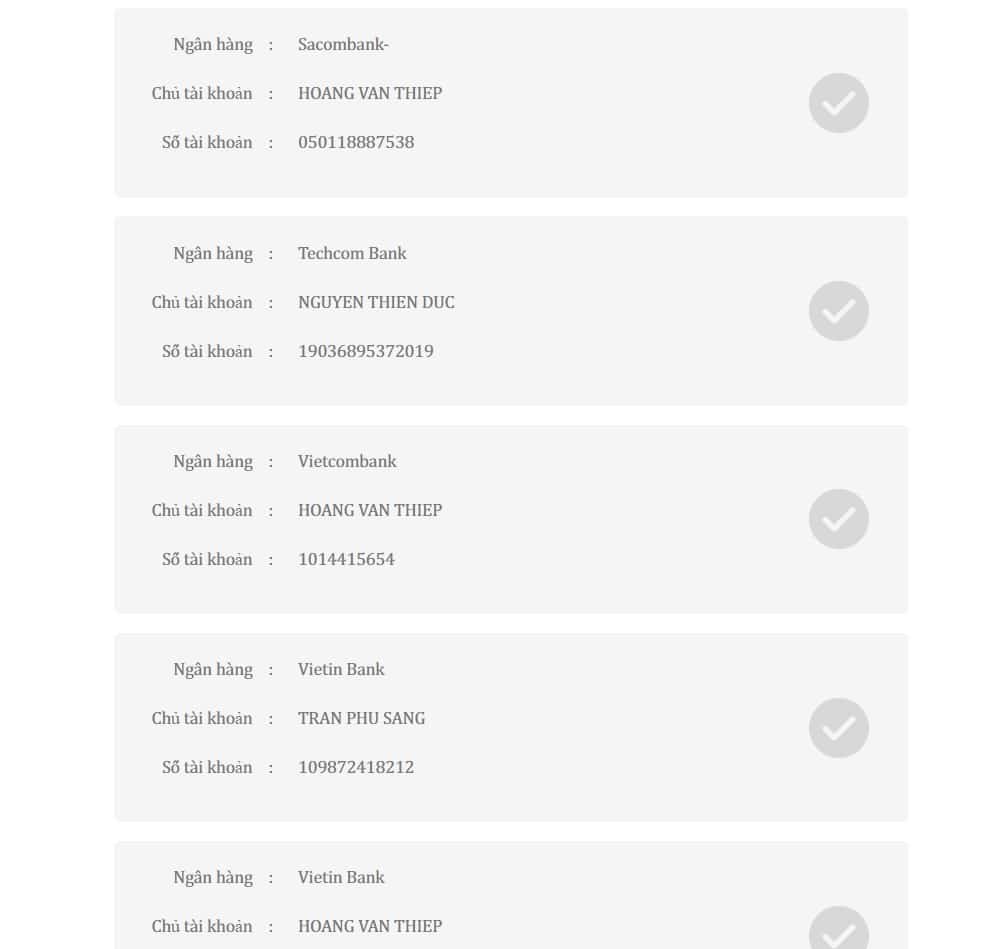Click Techcom account number 19036895372019
1006x949 pixels.
(366, 352)
